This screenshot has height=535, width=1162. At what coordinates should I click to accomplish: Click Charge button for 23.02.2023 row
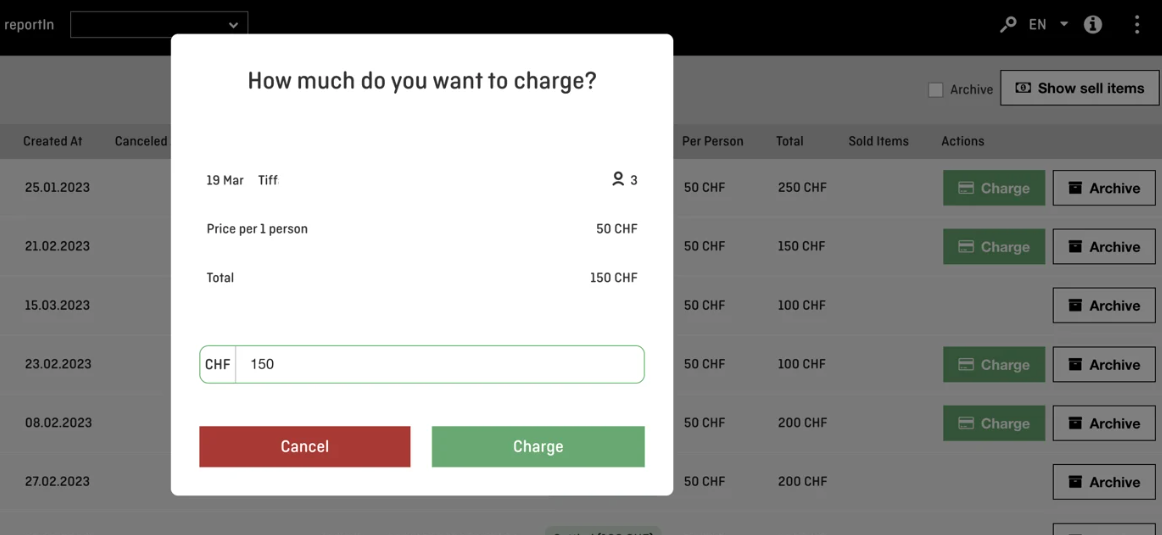[x=994, y=365]
